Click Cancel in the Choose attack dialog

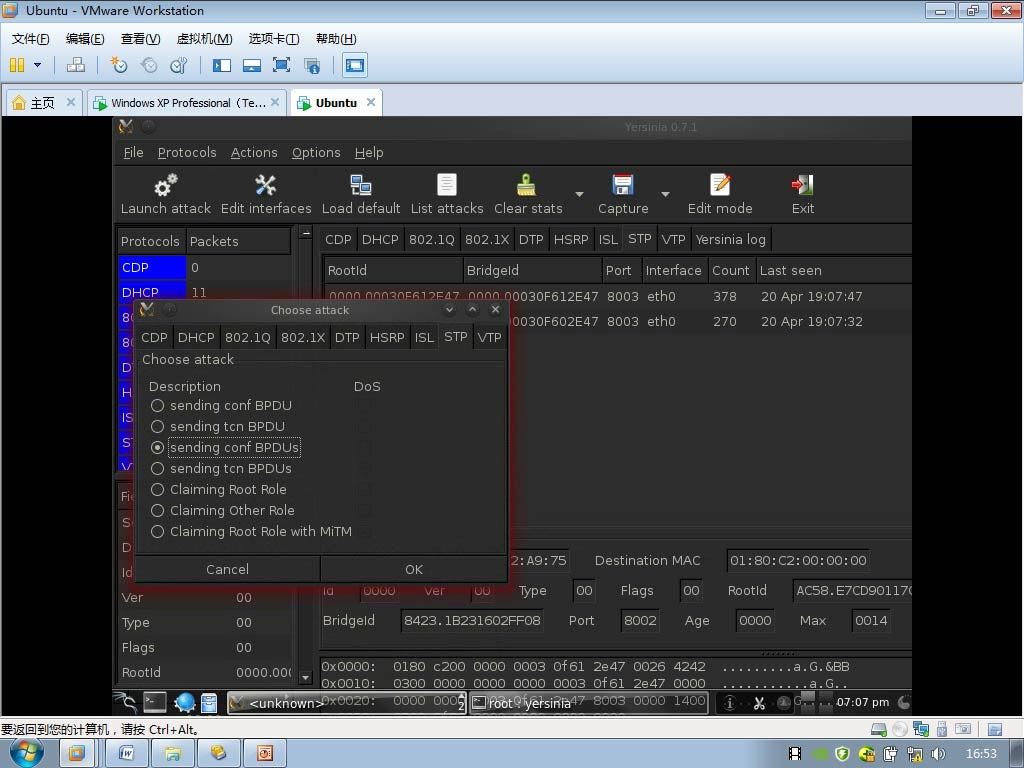pos(227,569)
